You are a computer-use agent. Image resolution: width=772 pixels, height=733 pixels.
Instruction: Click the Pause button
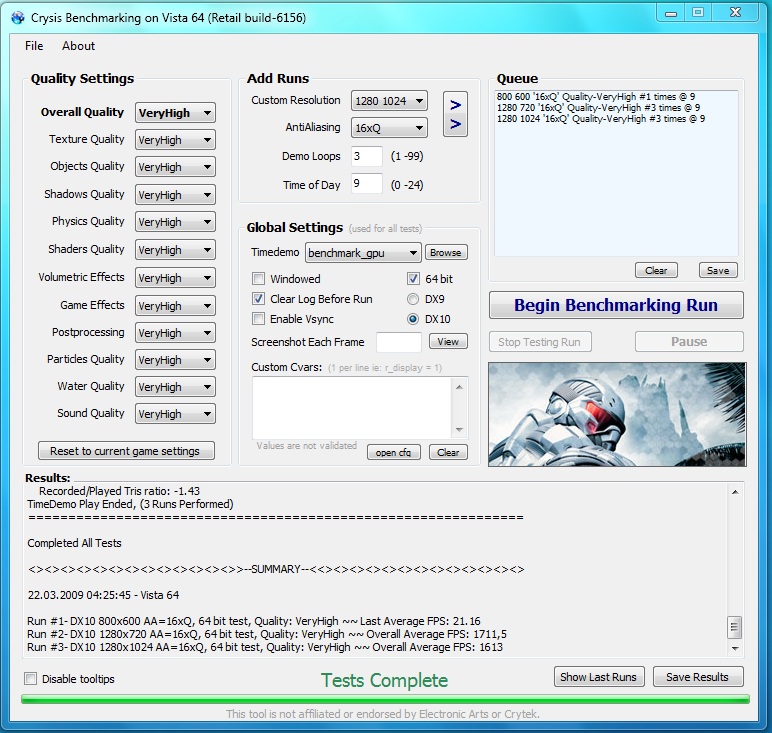689,342
